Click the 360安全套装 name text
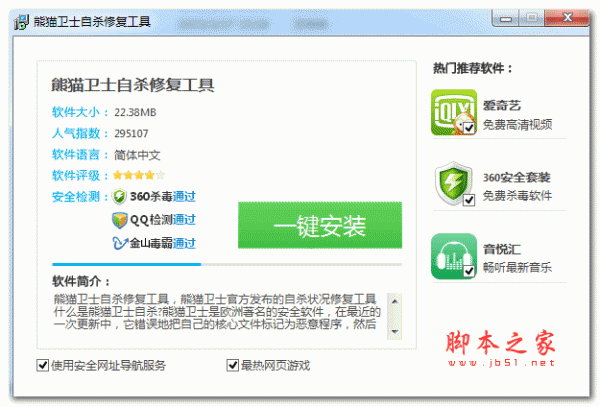 (517, 177)
